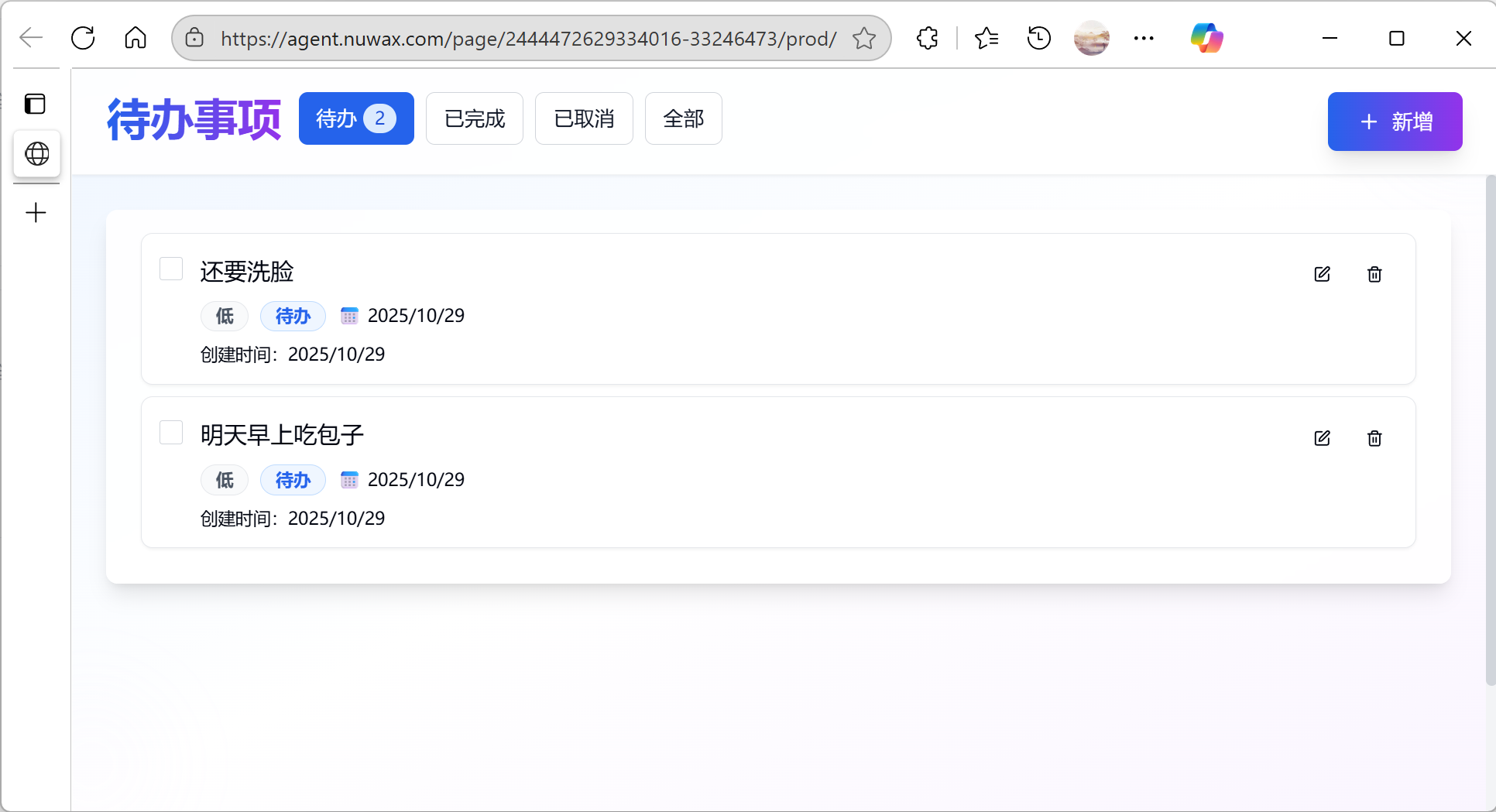Show 全部 tasks
Viewport: 1496px width, 812px height.
click(683, 118)
